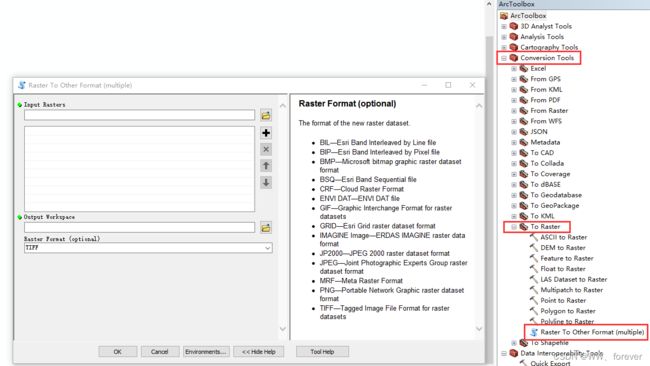Click the JSON toolset icon
The height and width of the screenshot is (366, 650).
[524, 132]
